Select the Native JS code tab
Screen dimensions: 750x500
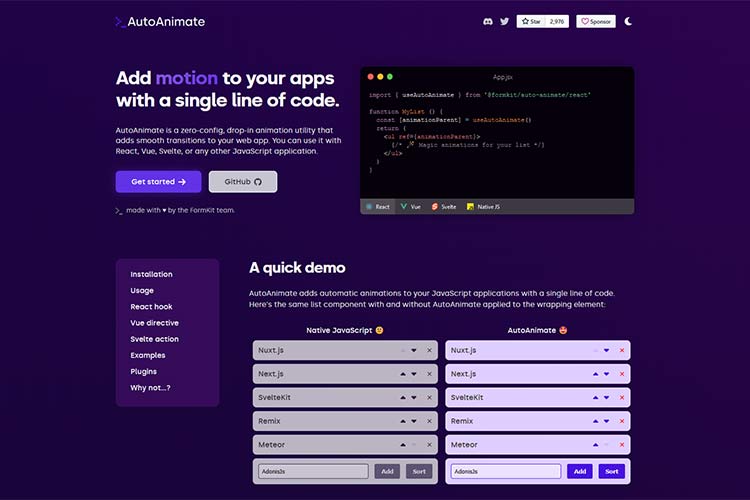click(x=483, y=206)
